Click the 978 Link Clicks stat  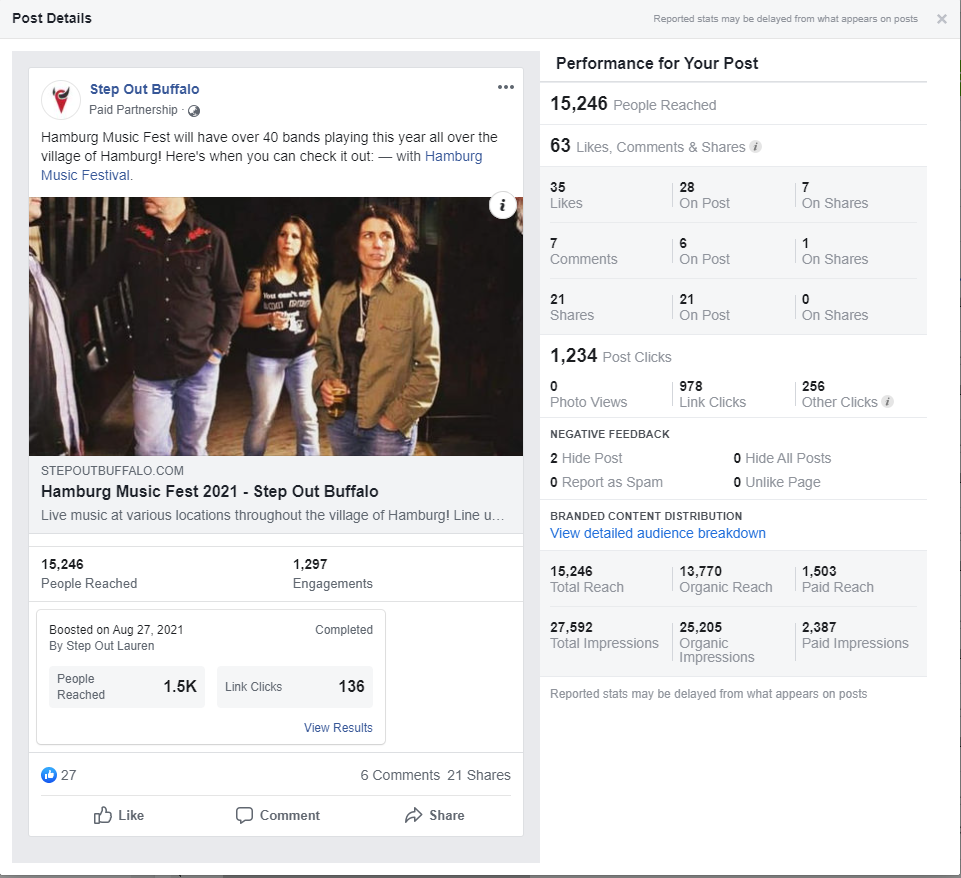712,394
